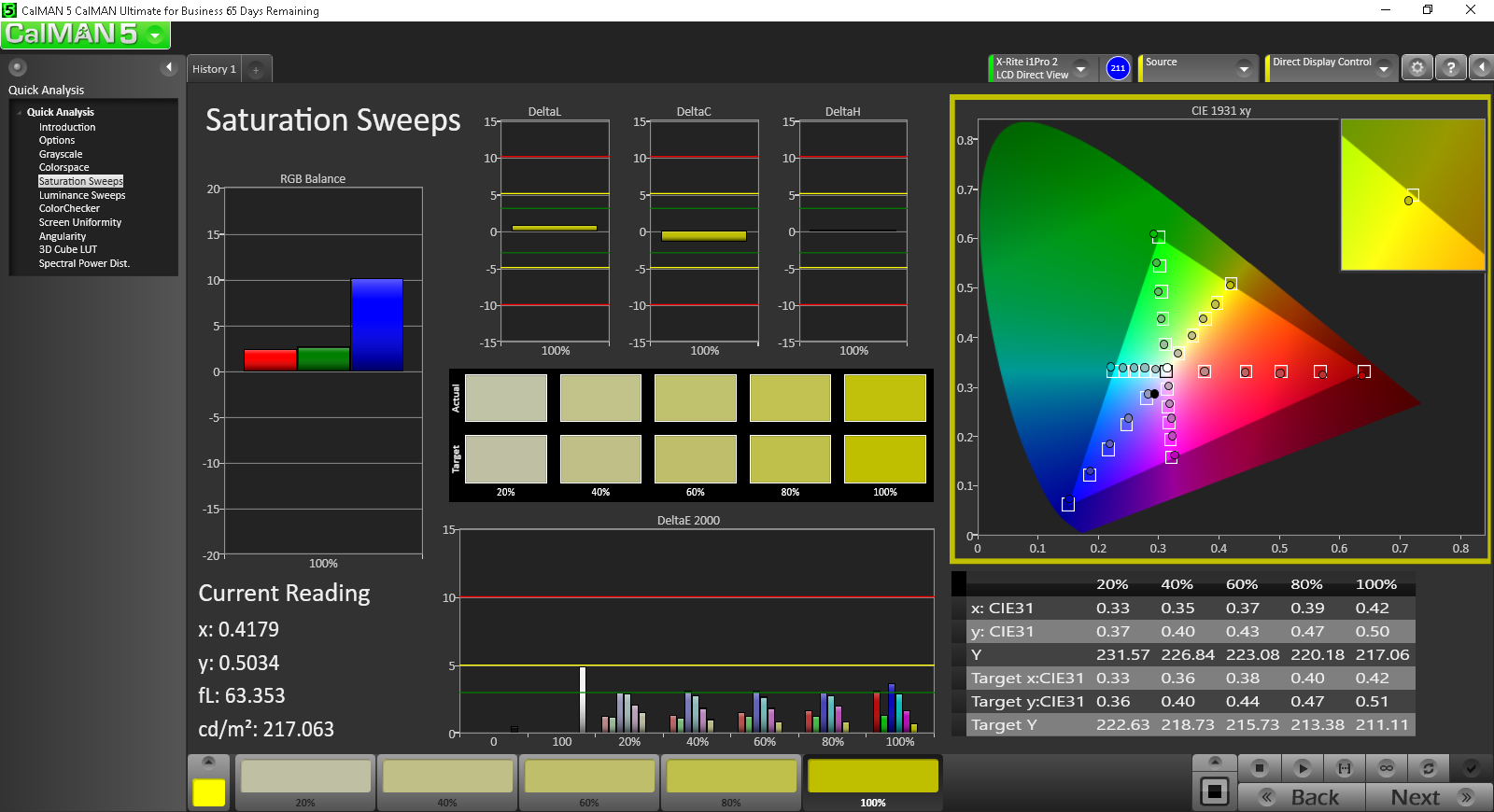This screenshot has height=812, width=1494.
Task: Click the Next button
Action: (x=1416, y=797)
